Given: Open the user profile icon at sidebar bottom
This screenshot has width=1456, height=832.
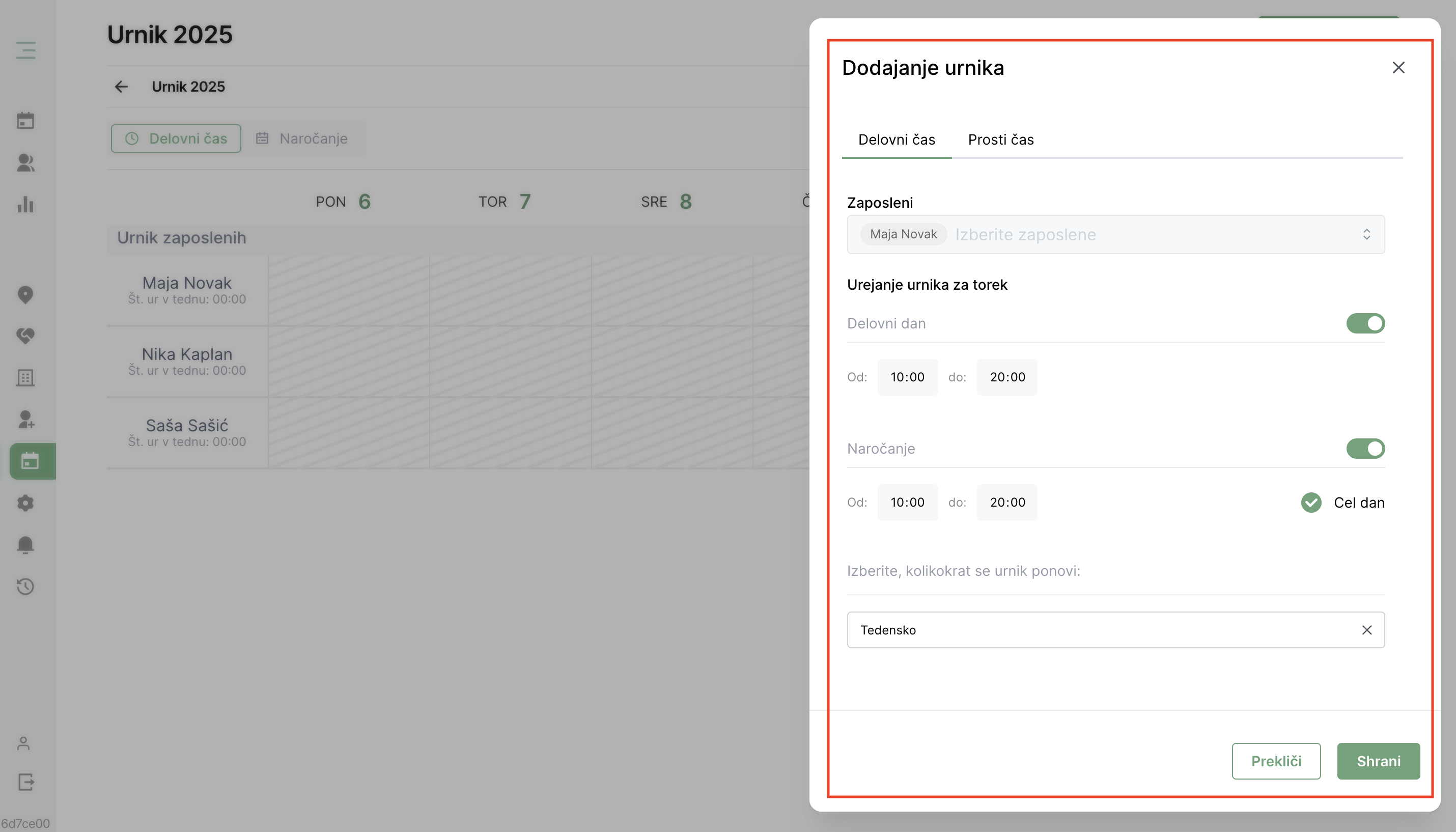Looking at the screenshot, I should [x=23, y=743].
